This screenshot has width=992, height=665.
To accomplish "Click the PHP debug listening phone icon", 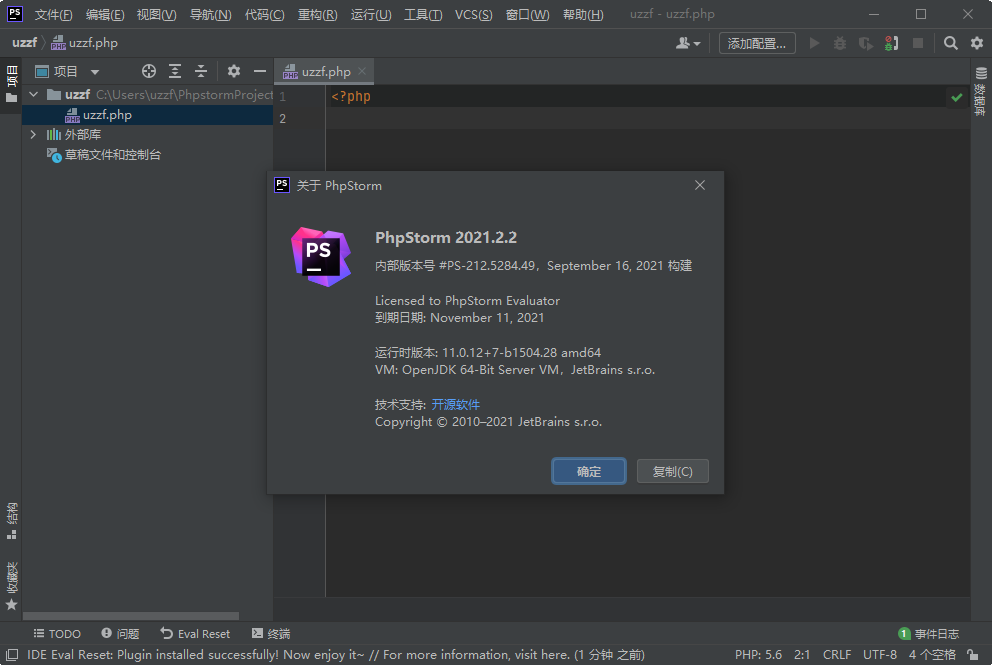I will 891,43.
